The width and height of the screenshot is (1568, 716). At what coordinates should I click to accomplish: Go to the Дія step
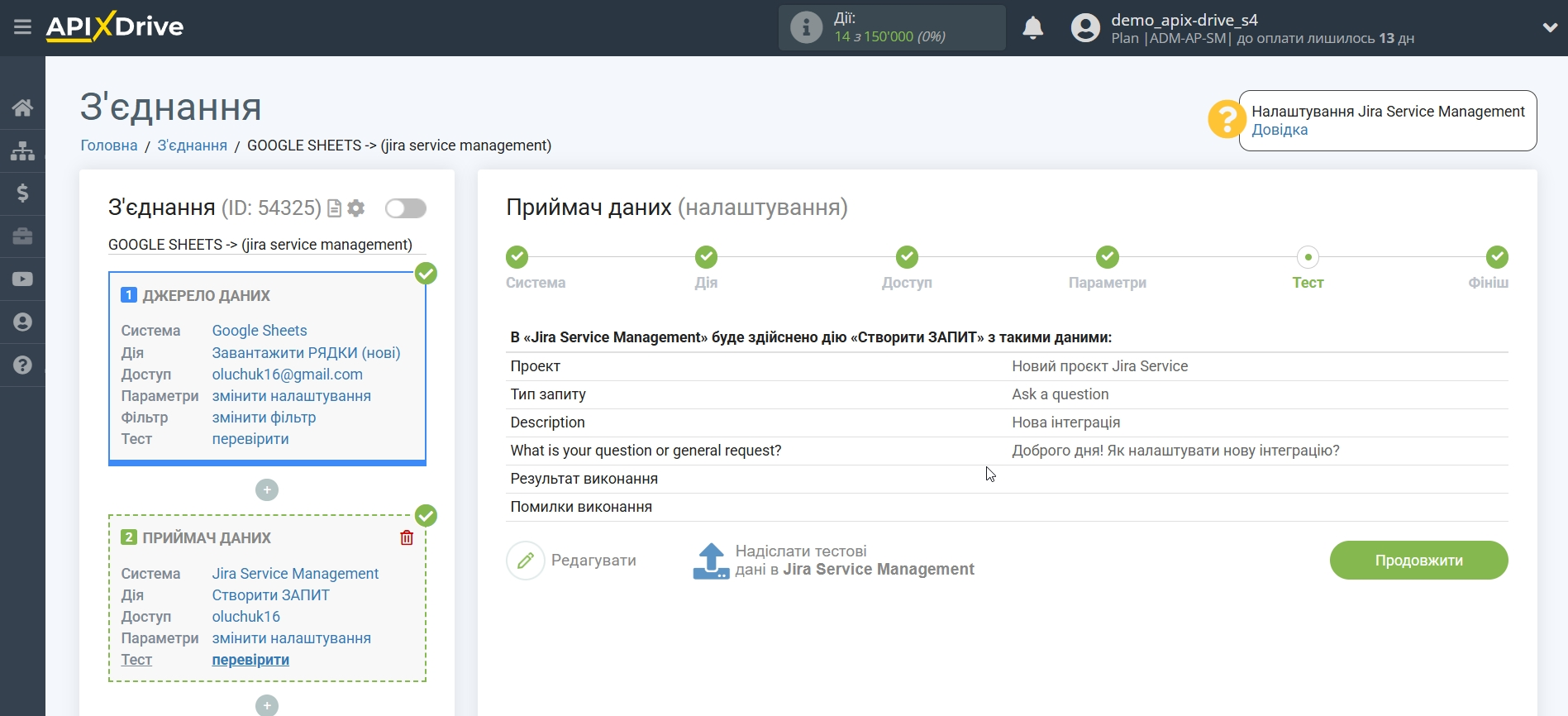coord(706,257)
